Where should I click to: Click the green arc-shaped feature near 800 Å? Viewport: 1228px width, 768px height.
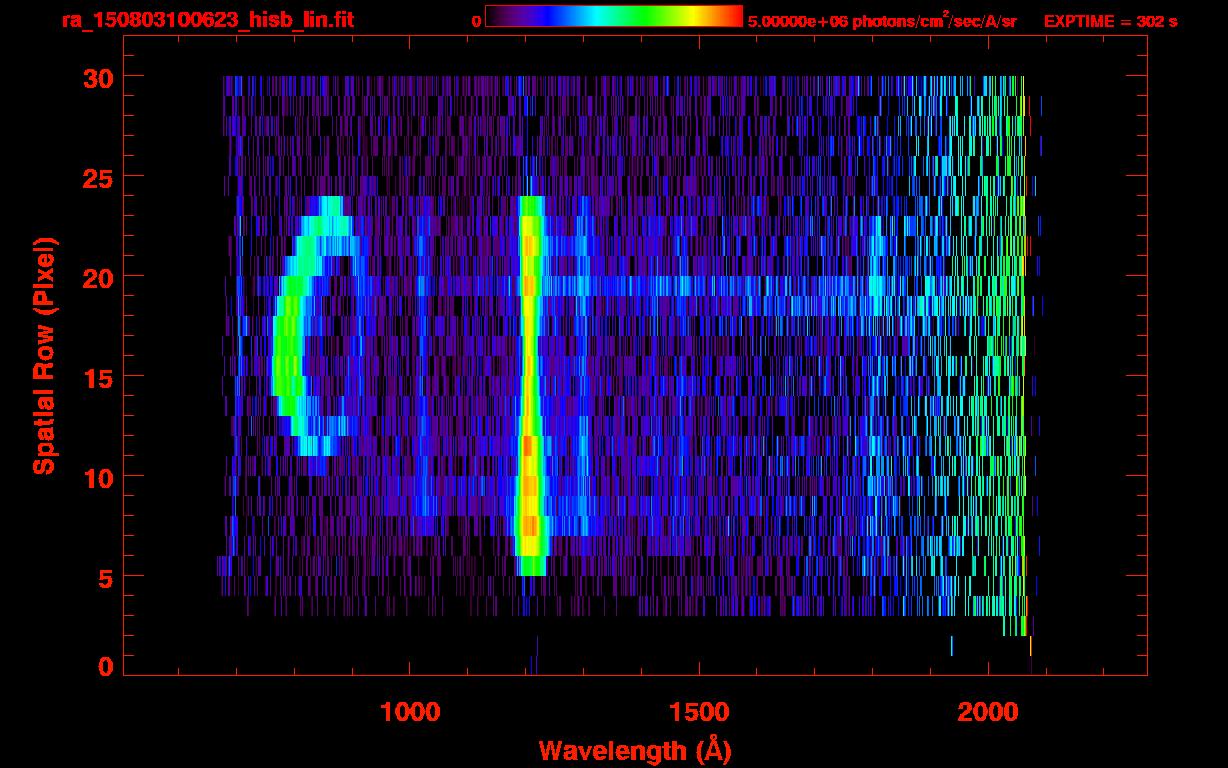310,326
